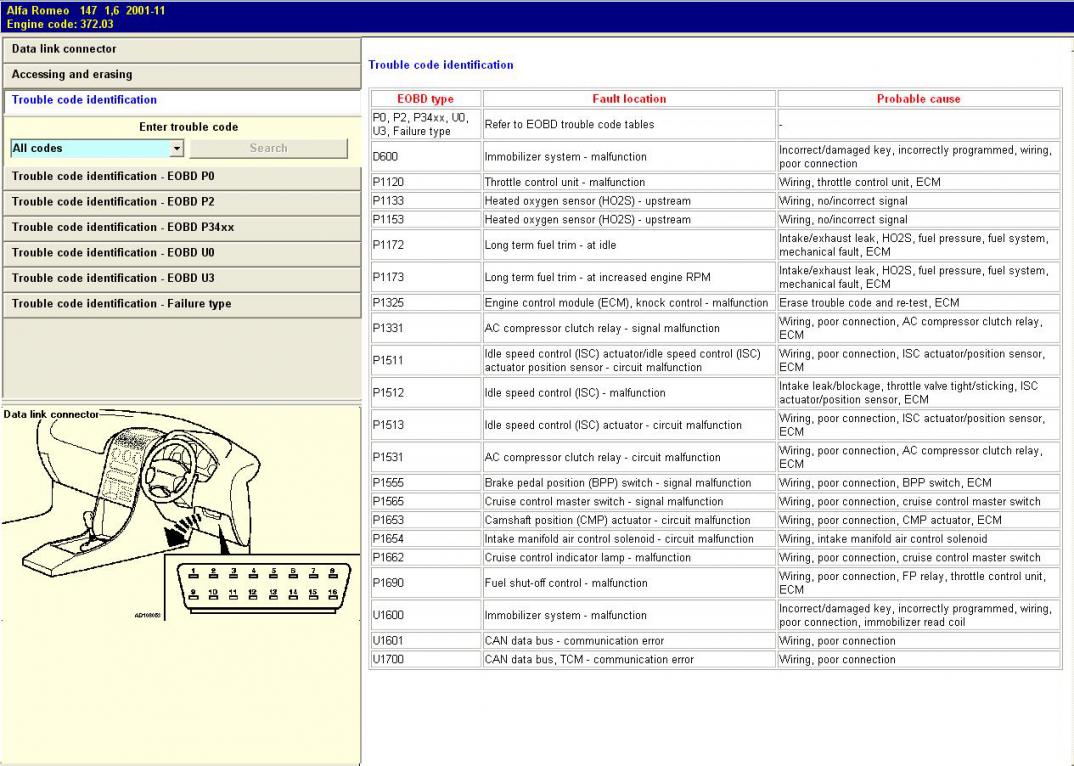This screenshot has height=766, width=1074.
Task: Open Trouble code identification - Failure type
Action: tap(180, 304)
